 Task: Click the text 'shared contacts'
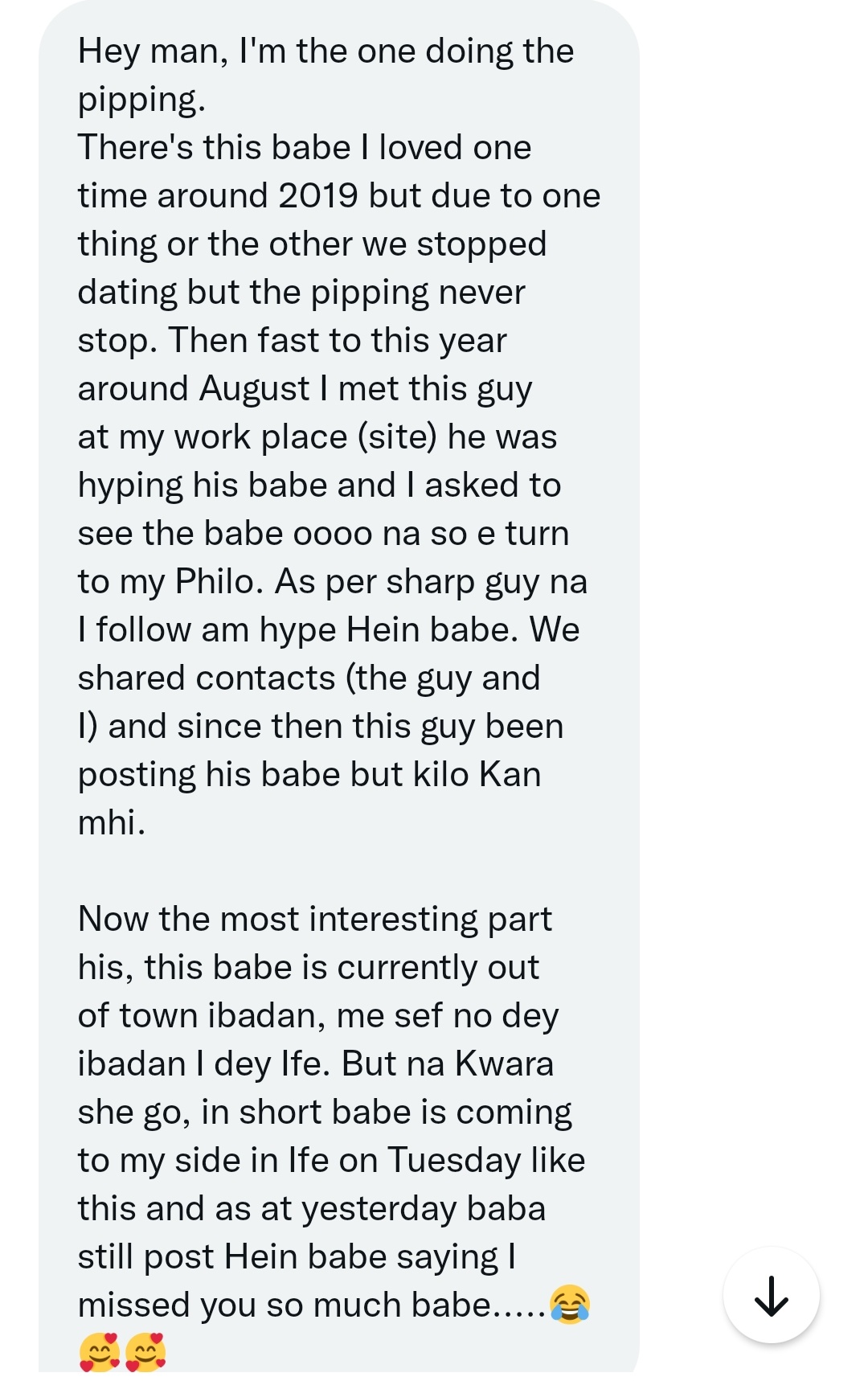pos(206,678)
